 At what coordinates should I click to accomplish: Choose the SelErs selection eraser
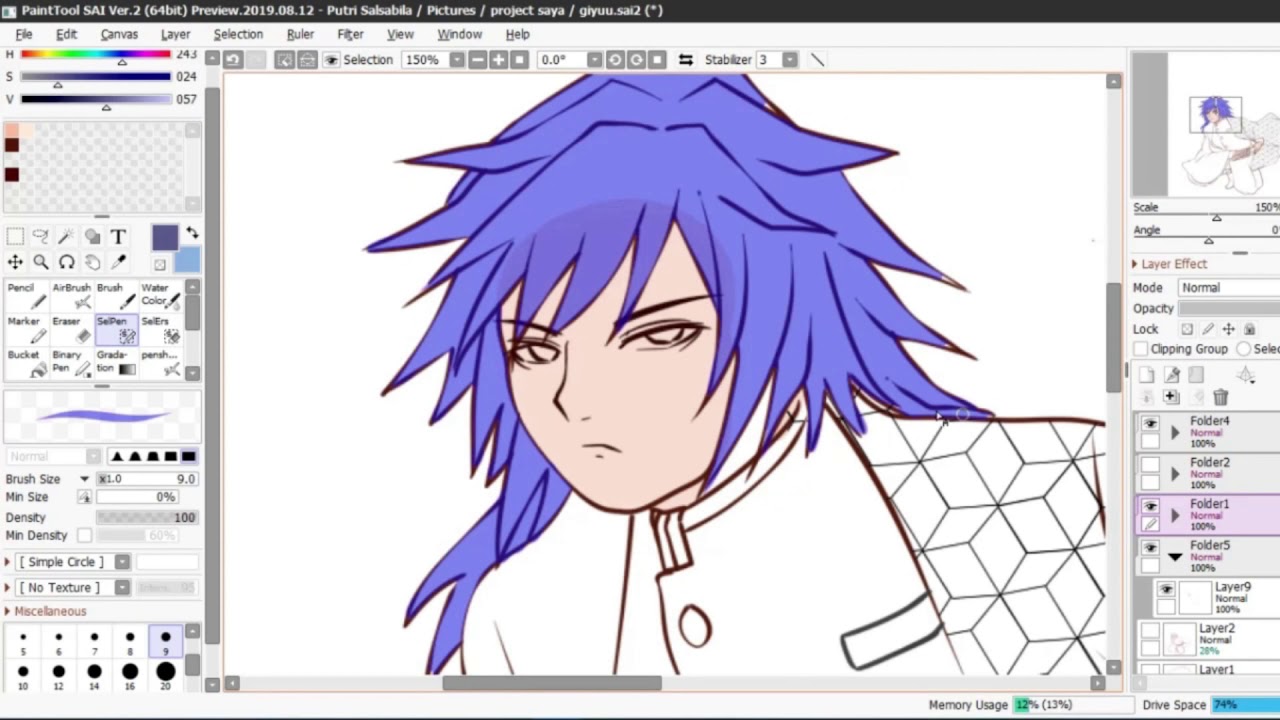click(x=159, y=329)
